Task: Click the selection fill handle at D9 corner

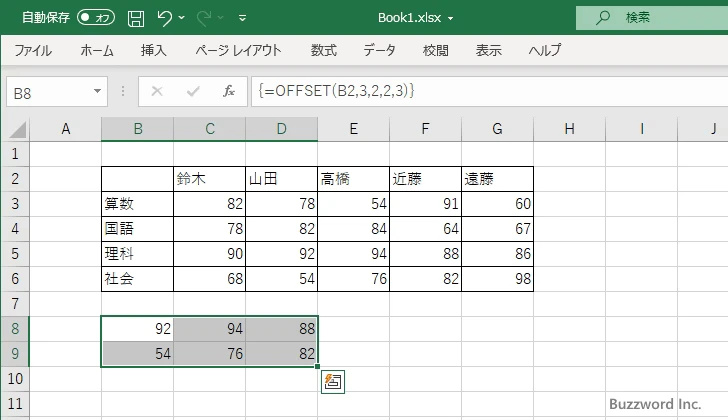Action: [x=318, y=367]
